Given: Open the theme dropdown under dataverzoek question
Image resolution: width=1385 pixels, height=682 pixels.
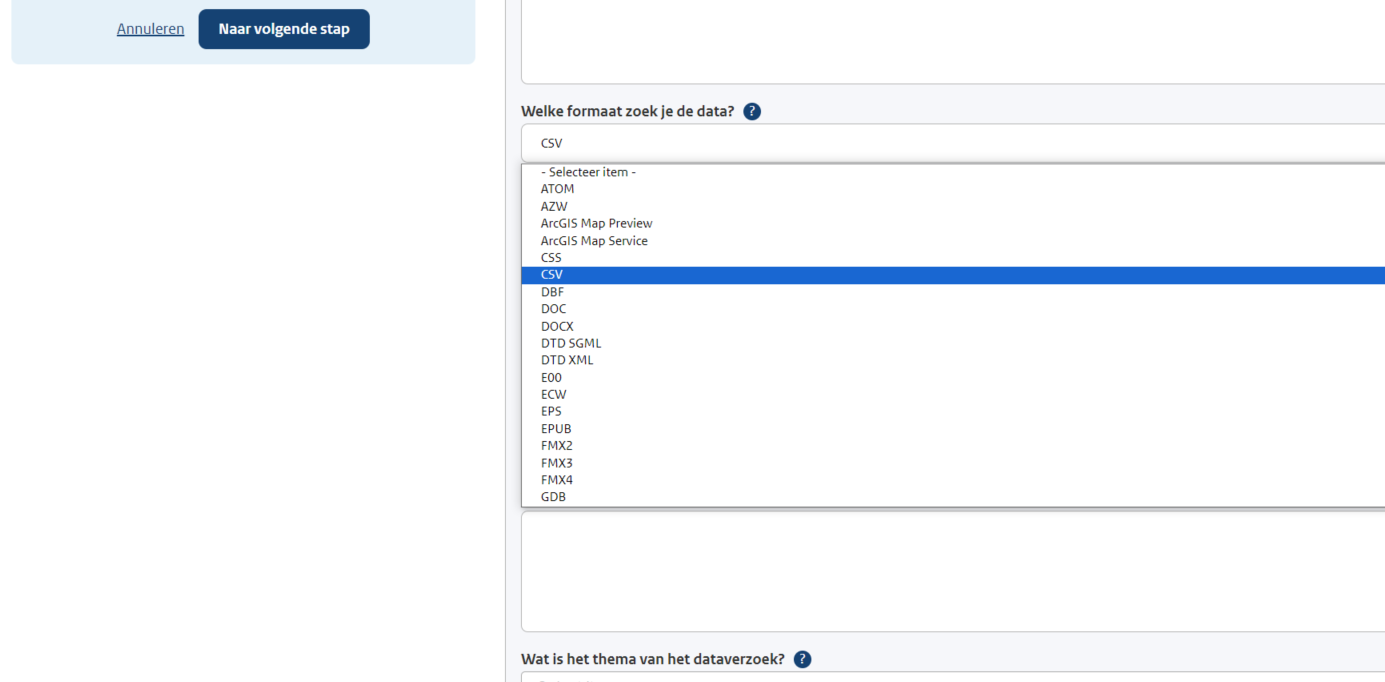Looking at the screenshot, I should coord(952,677).
